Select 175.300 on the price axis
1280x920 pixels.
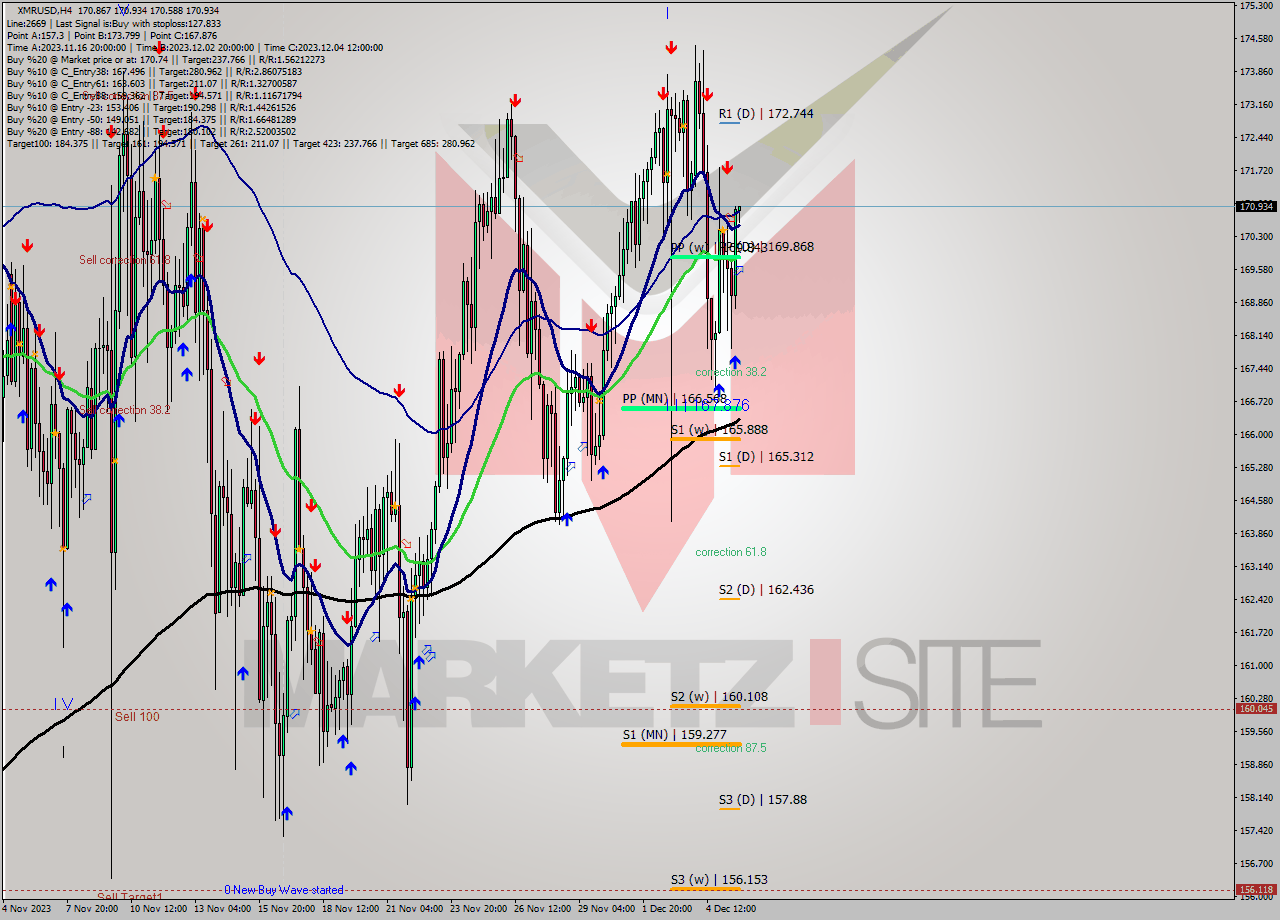pyautogui.click(x=1256, y=6)
